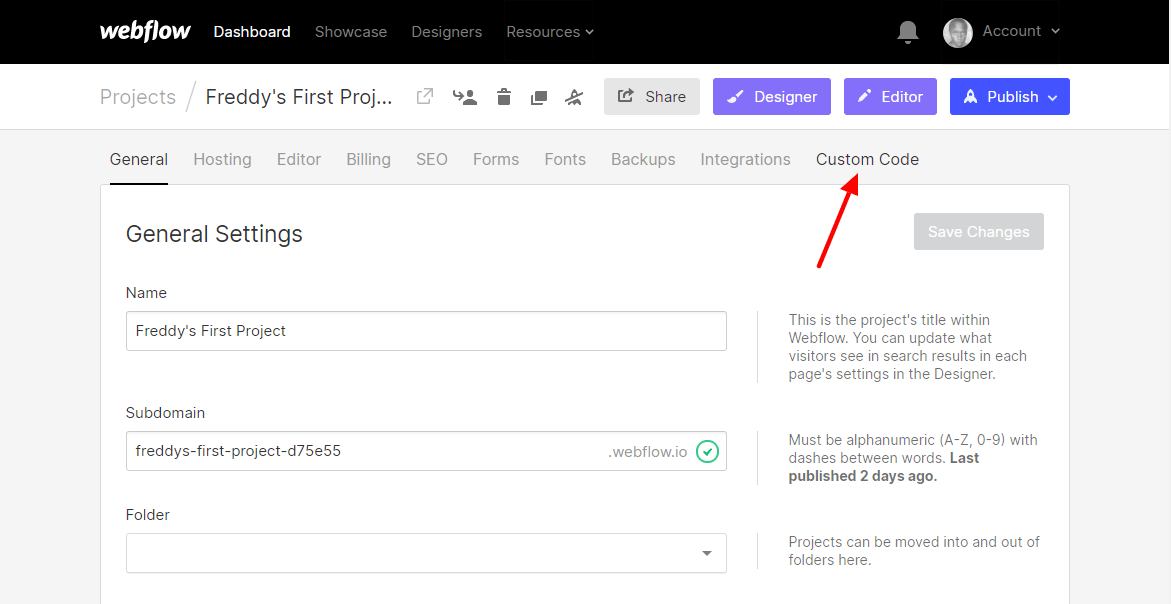Go back to Projects breadcrumb
This screenshot has height=604, width=1171.
coord(138,97)
